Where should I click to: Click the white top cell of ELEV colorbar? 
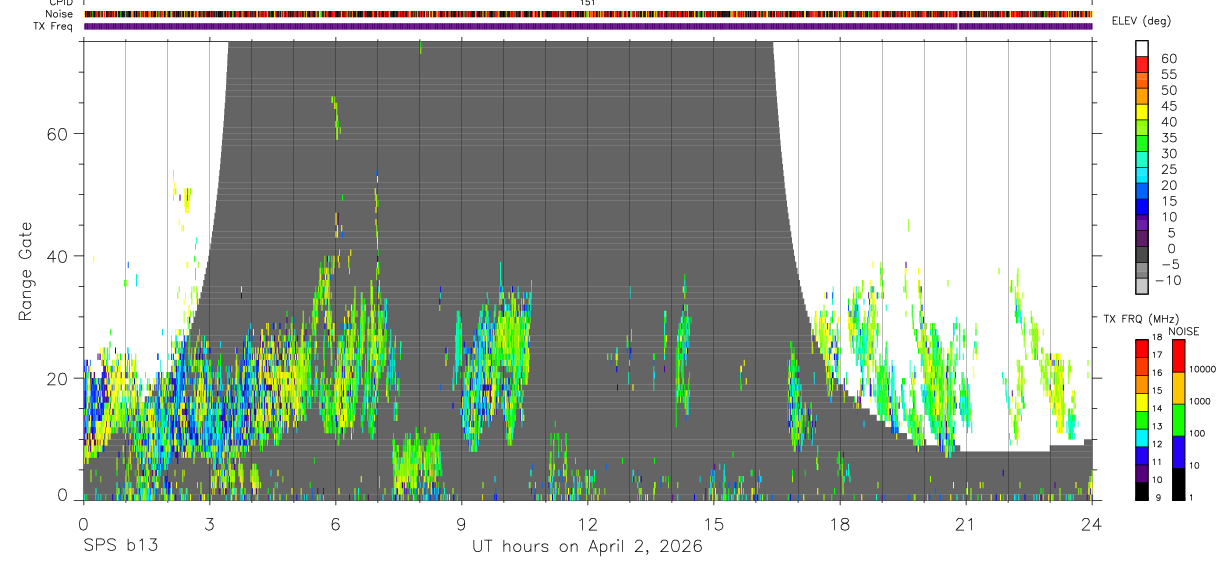click(x=1142, y=49)
